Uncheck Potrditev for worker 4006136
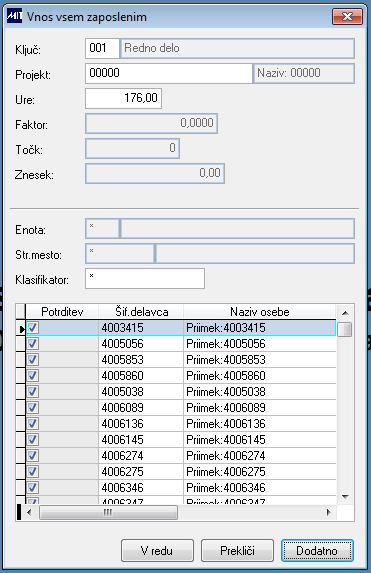371x573 pixels. (33, 424)
